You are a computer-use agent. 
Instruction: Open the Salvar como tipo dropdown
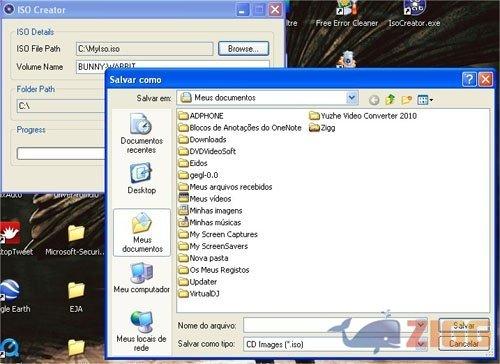[x=420, y=344]
